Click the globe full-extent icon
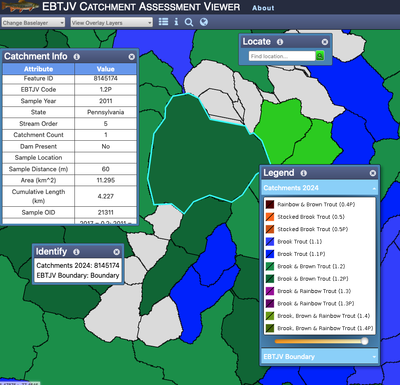The height and width of the screenshot is (385, 400). pos(204,22)
